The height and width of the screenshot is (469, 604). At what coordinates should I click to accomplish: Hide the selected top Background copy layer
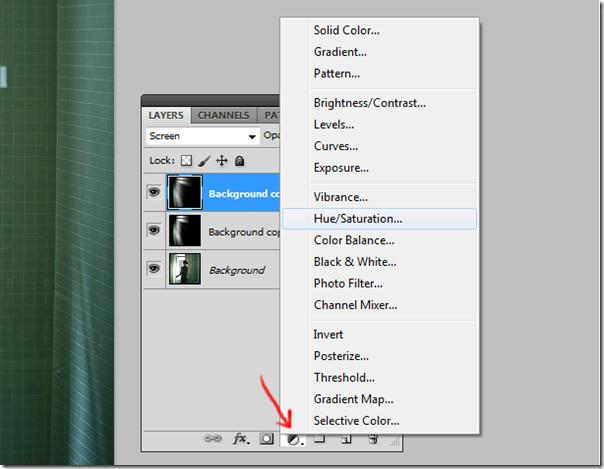(154, 193)
